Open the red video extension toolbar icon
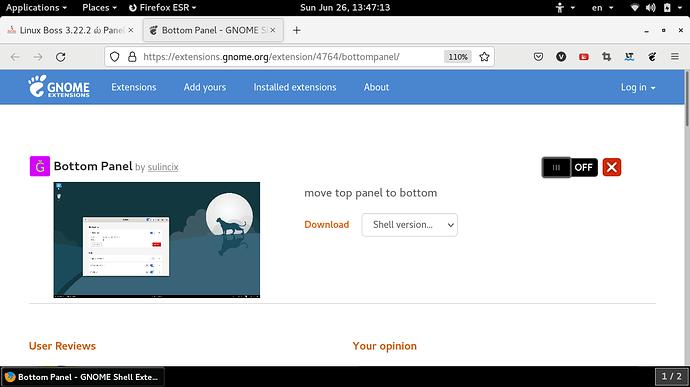 584,57
